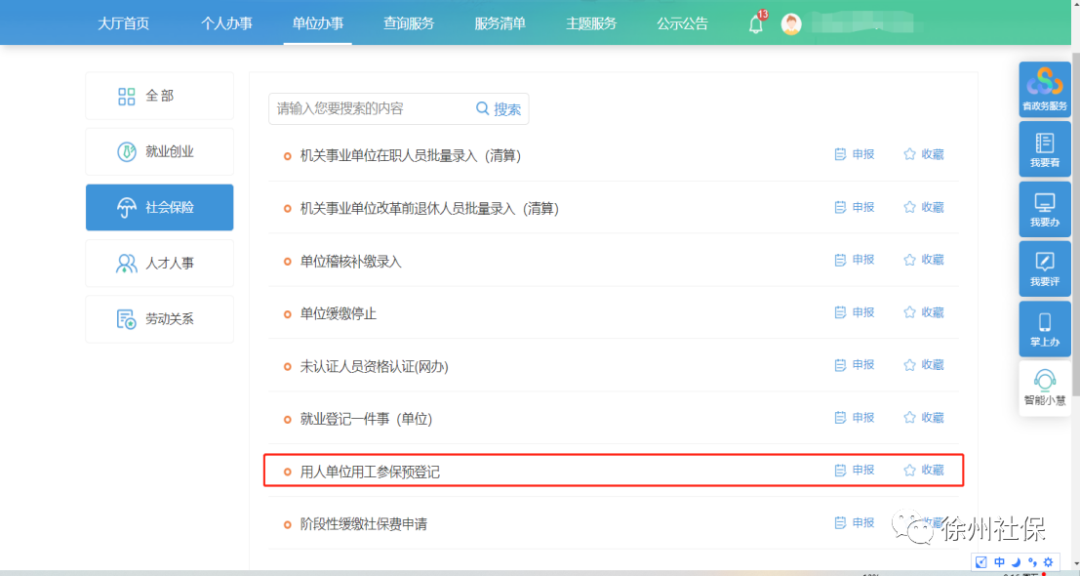Screen dimensions: 1080x576
Task: Click 申报 for 就业登记一件事 (单位)
Action: click(854, 418)
